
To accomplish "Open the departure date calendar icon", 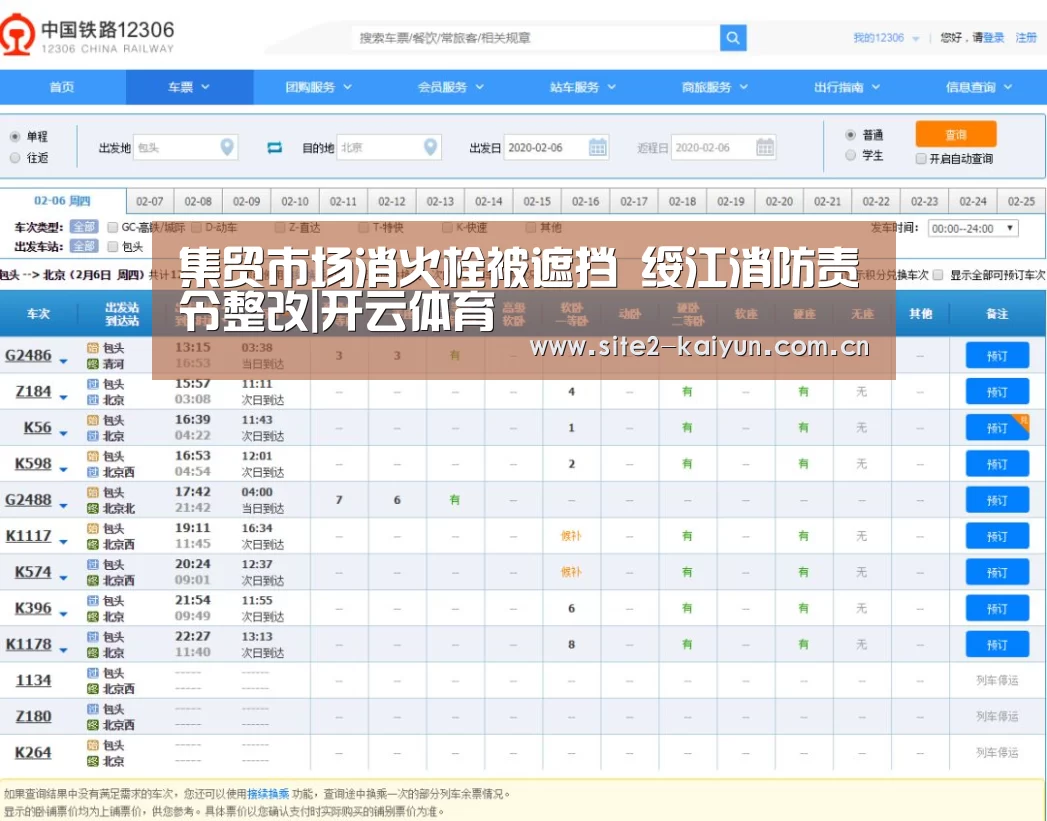I will (598, 148).
